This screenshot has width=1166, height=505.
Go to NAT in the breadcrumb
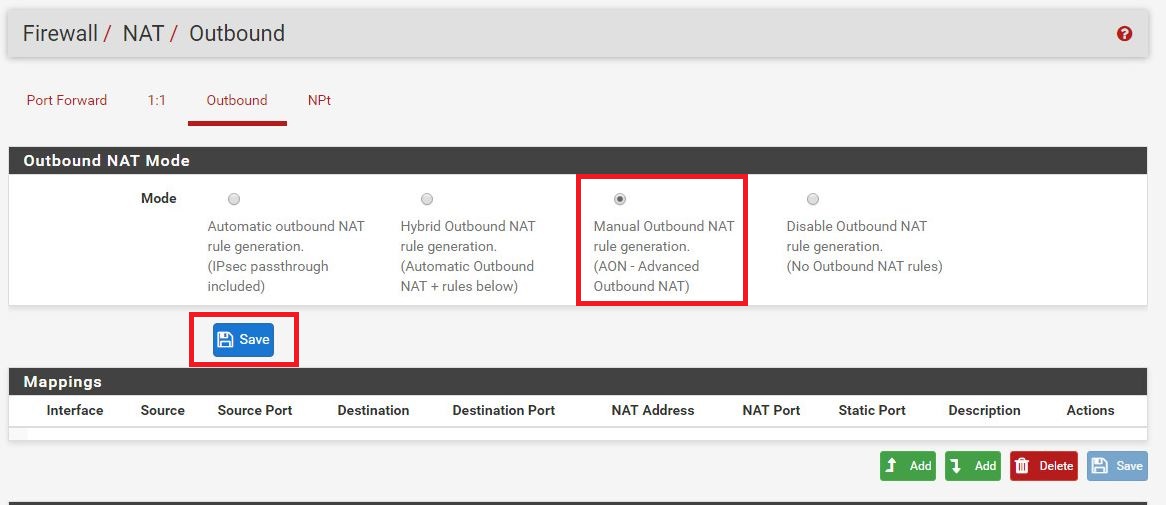coord(143,33)
